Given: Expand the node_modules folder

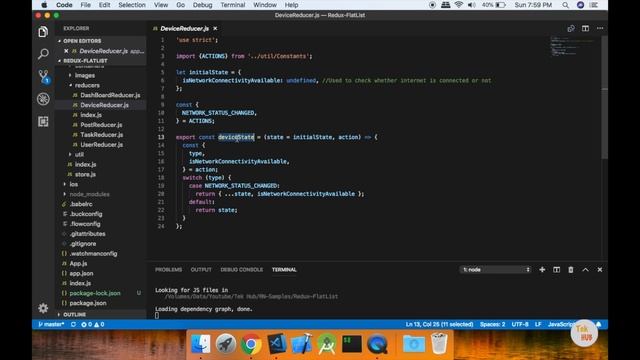Looking at the screenshot, I should pyautogui.click(x=89, y=194).
